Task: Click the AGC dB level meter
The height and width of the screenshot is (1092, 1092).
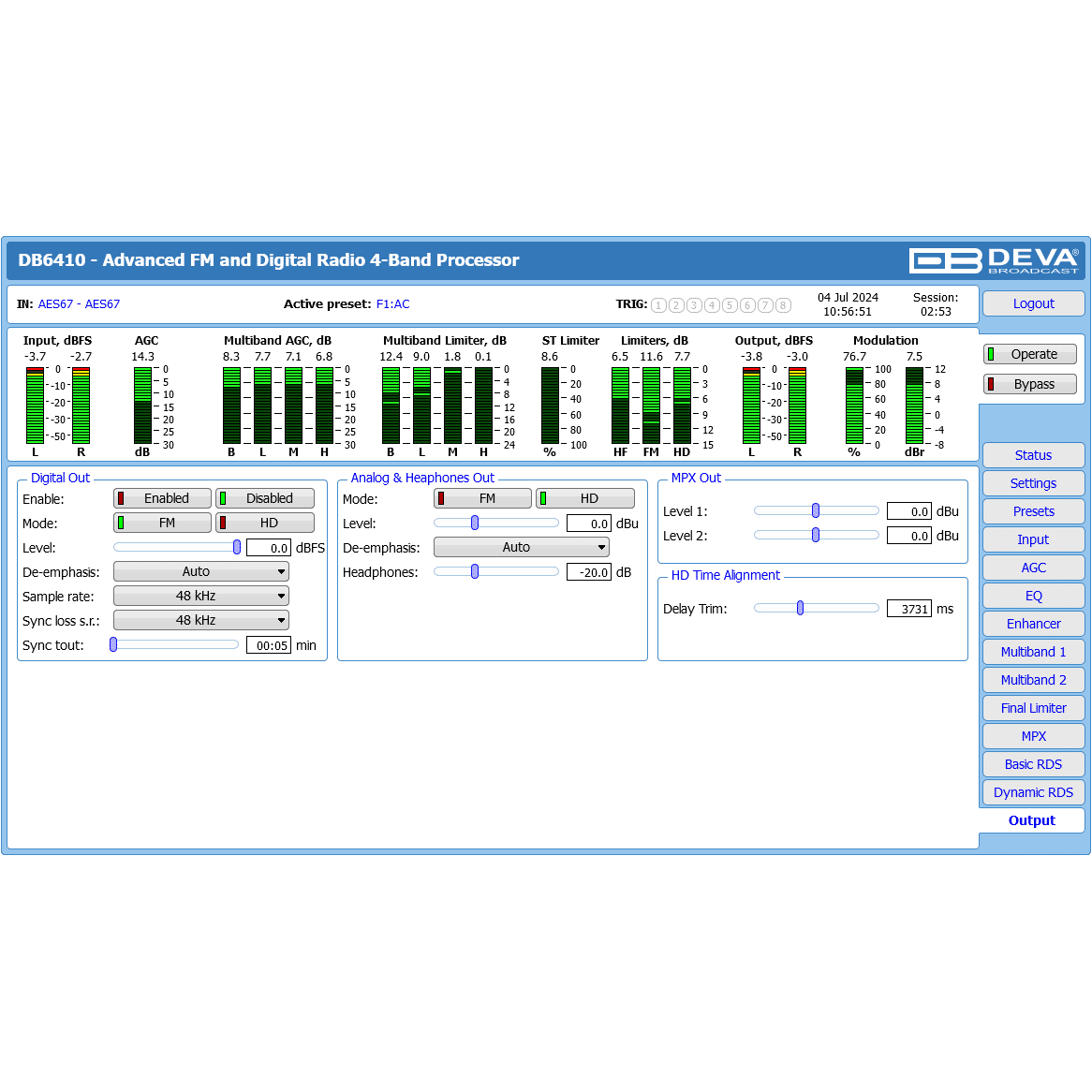Action: click(142, 406)
